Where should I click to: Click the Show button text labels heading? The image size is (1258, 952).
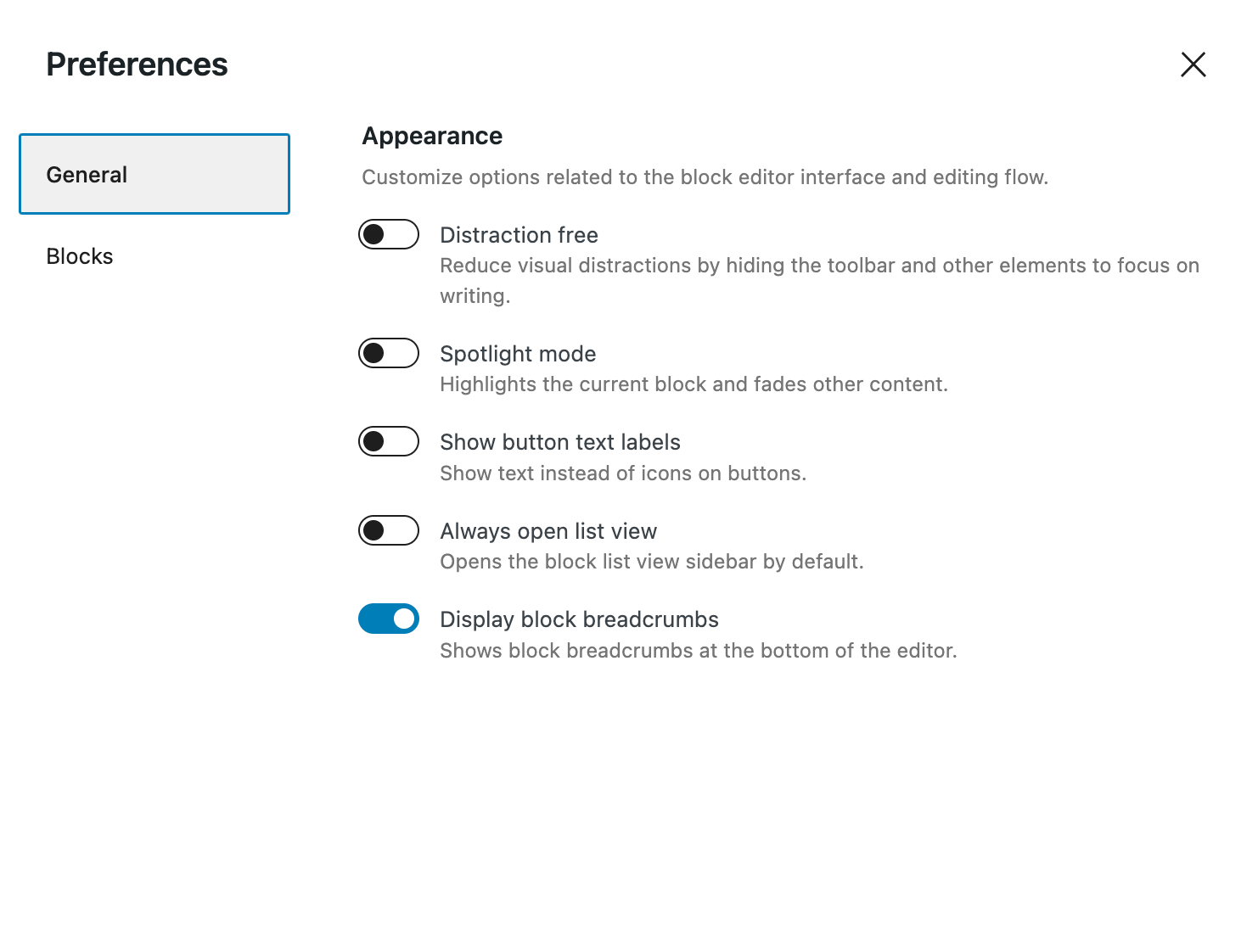pos(560,442)
